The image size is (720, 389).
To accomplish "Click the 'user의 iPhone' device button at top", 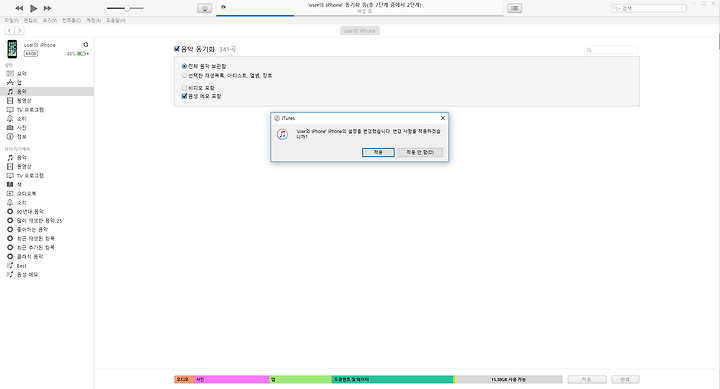I will coord(360,31).
